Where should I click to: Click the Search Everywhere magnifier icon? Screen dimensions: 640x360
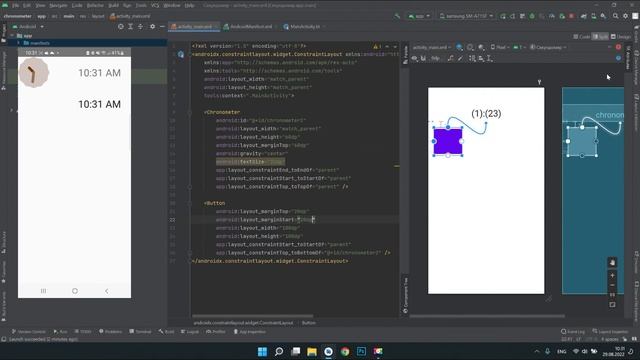[x=616, y=16]
